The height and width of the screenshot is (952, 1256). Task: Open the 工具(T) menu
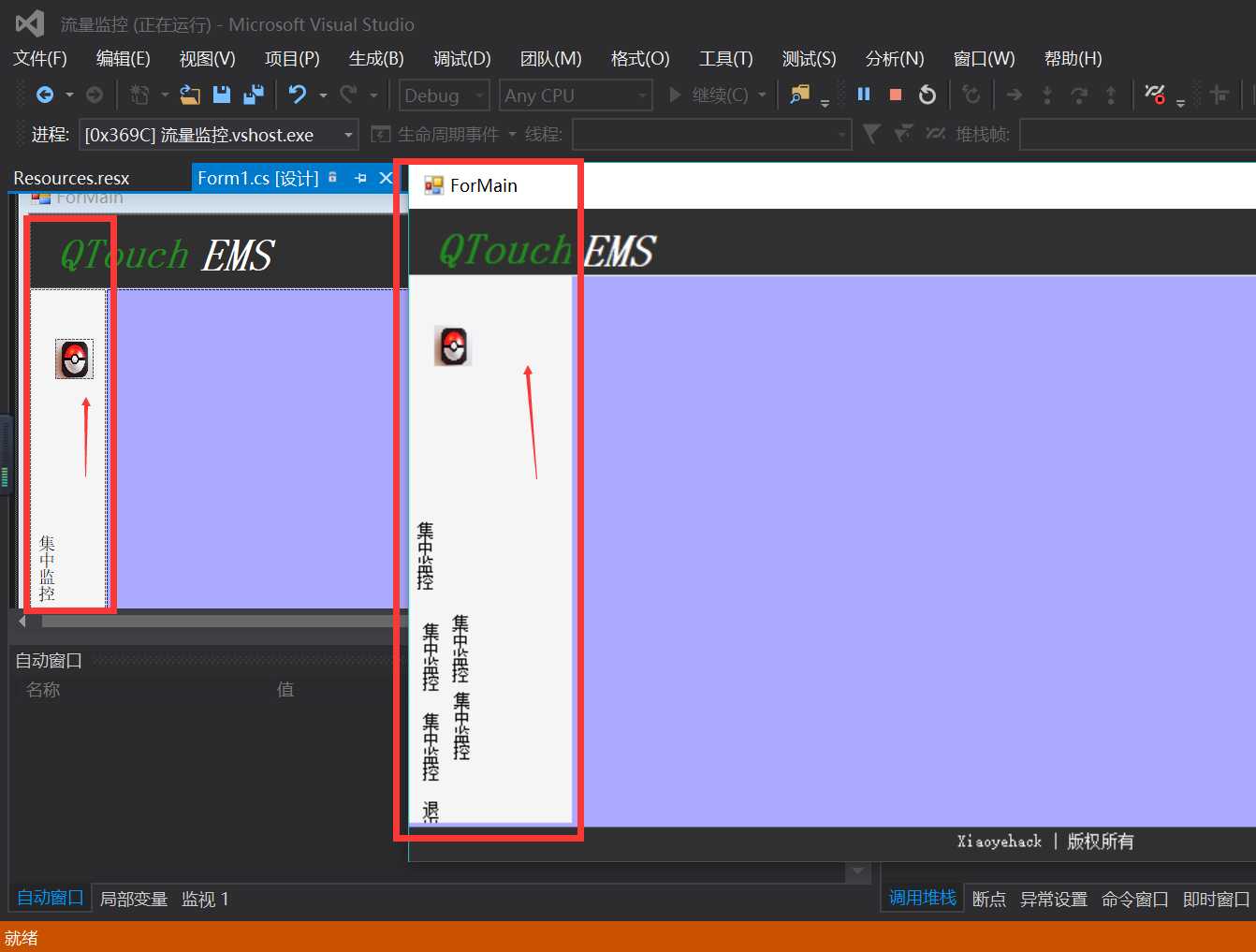click(726, 58)
